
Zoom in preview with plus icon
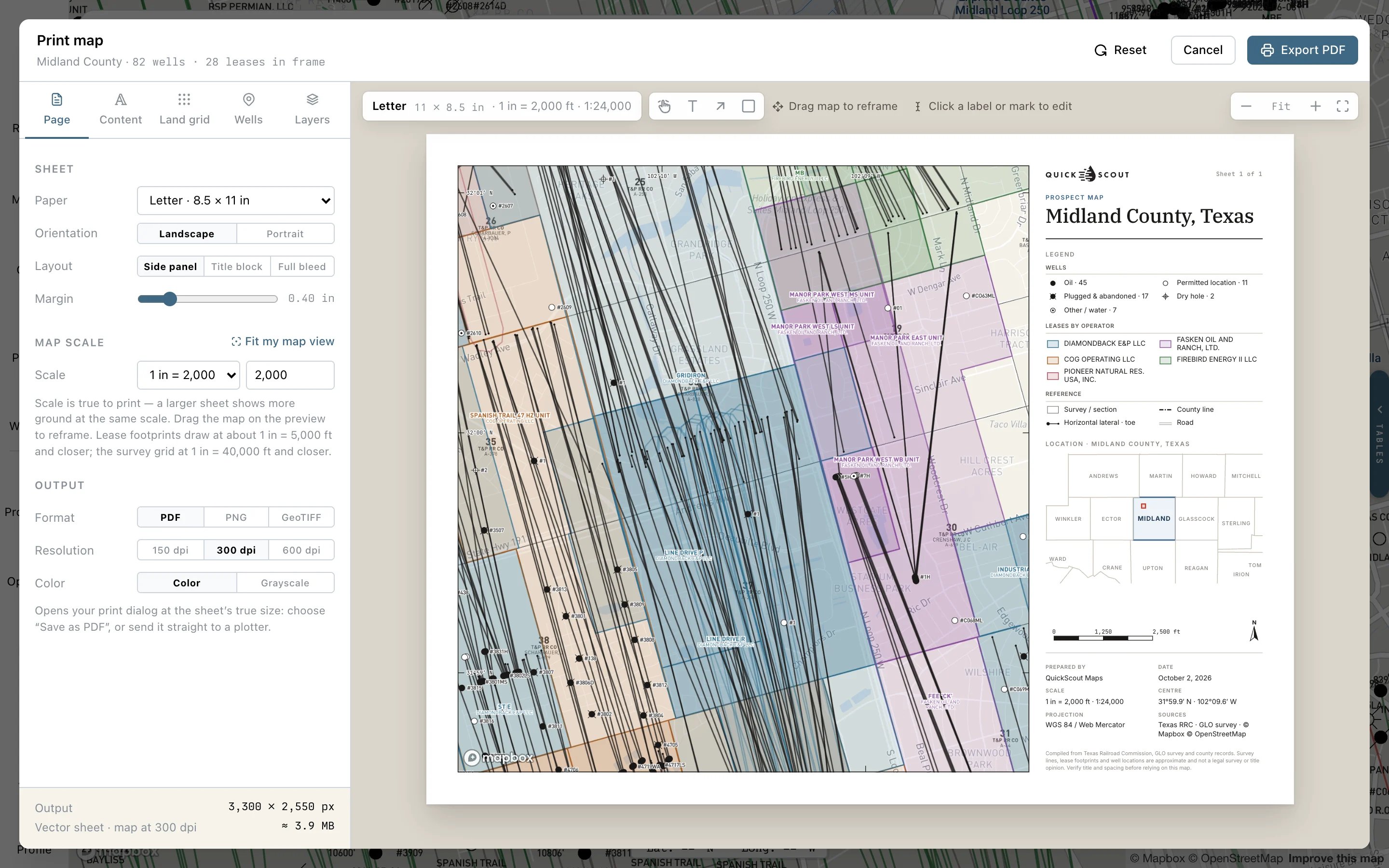point(1316,106)
